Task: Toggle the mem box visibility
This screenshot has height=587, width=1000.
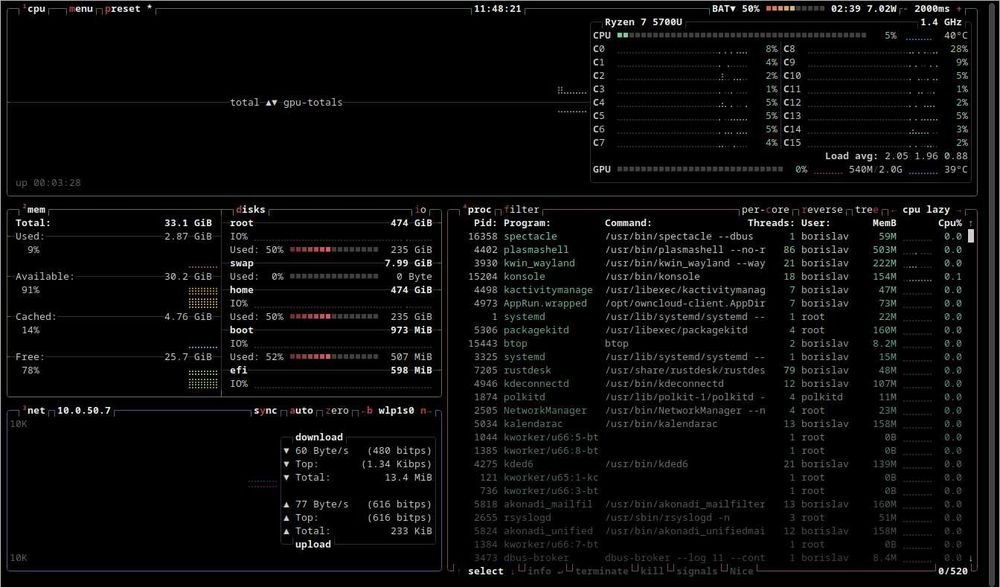Action: click(x=34, y=209)
